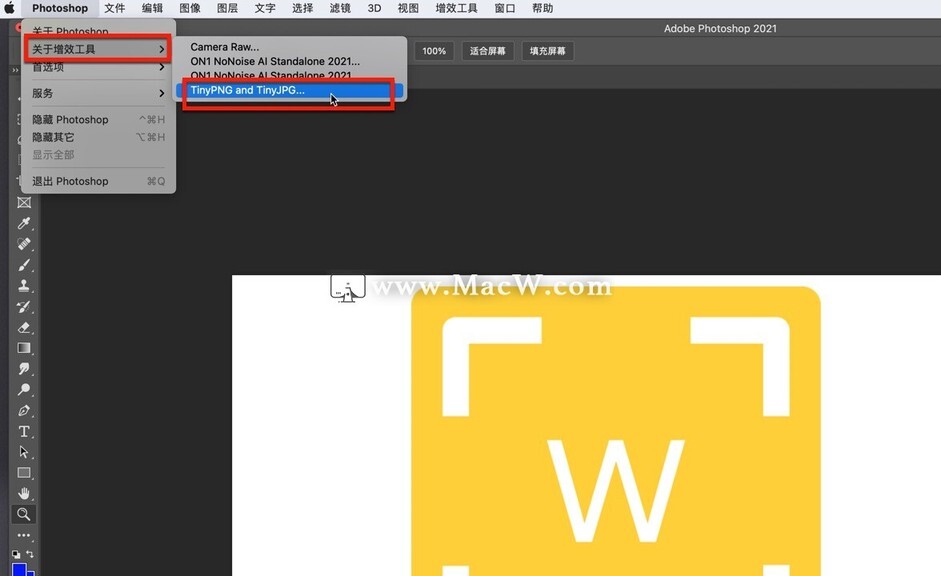The height and width of the screenshot is (576, 941).
Task: Select the Eraser tool
Action: click(x=24, y=328)
